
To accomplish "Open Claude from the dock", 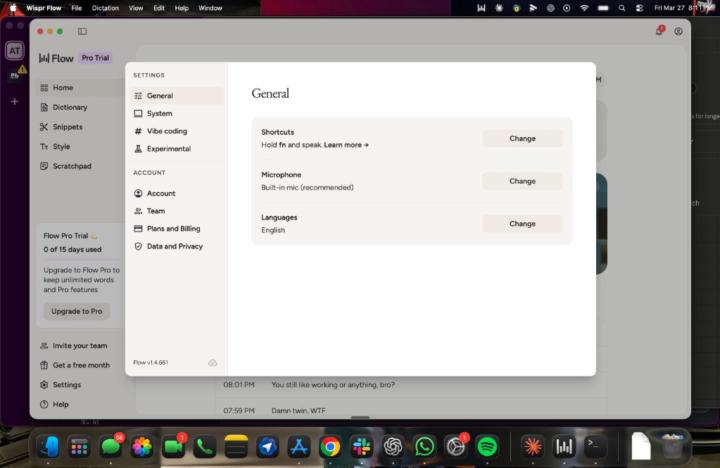I will (x=533, y=446).
